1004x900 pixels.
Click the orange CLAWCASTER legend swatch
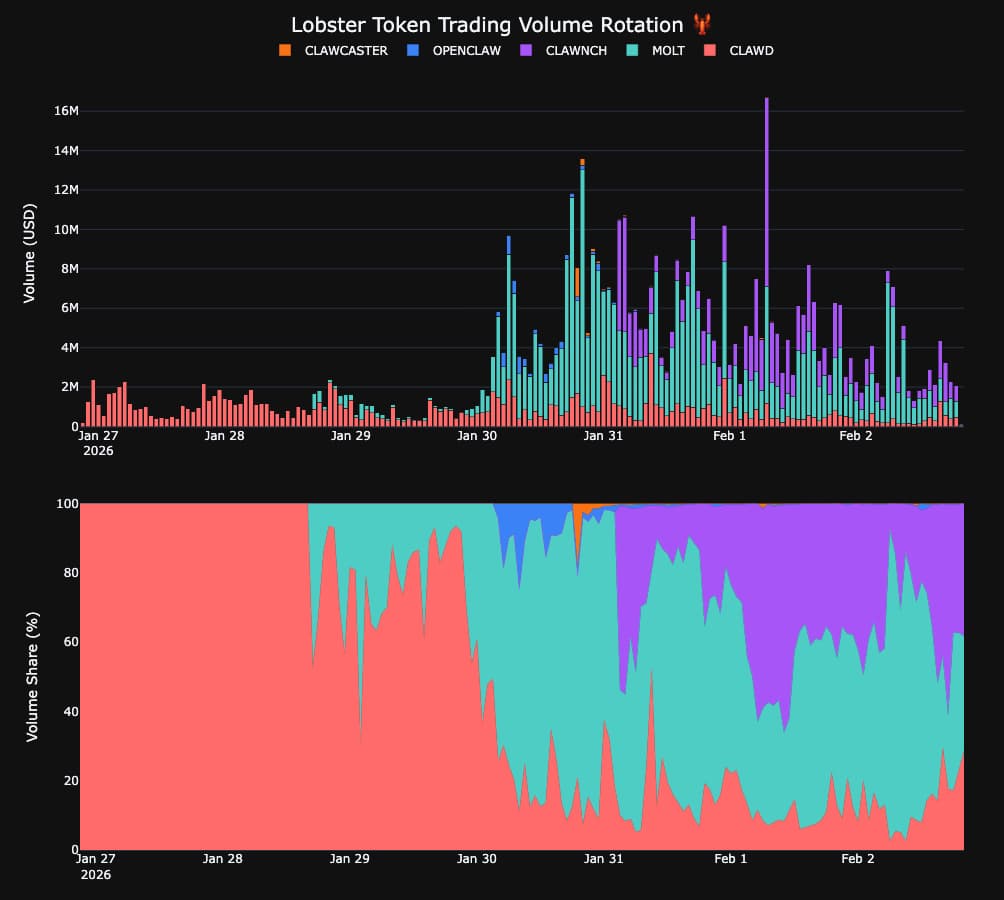point(285,50)
